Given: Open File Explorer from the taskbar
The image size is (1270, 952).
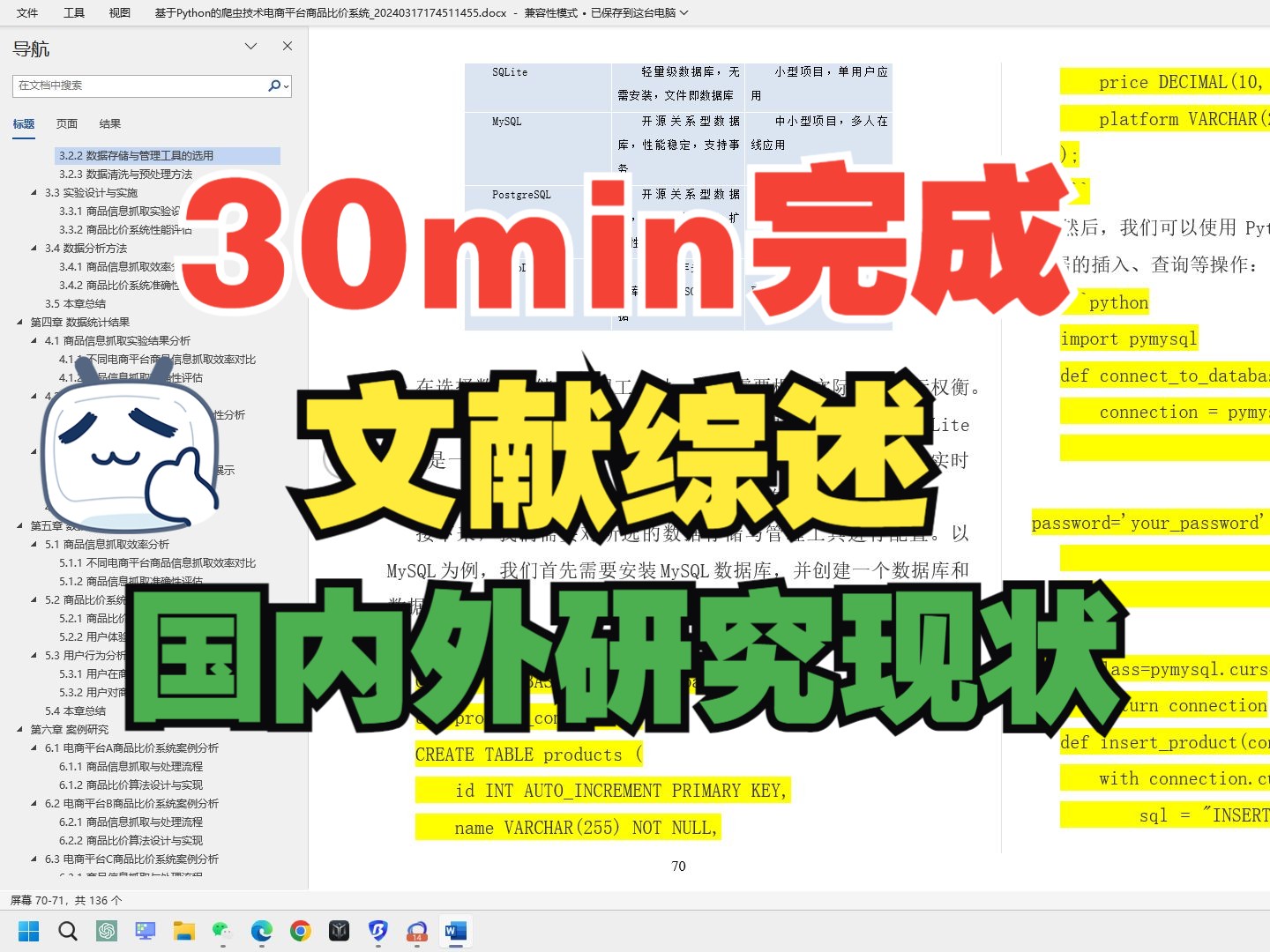Looking at the screenshot, I should (x=184, y=931).
